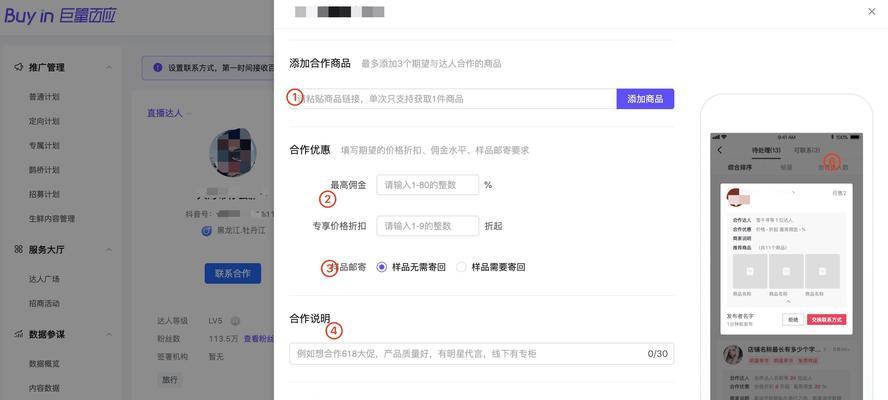The image size is (888, 400).
Task: Click the blue 联系合作 button
Action: click(x=233, y=274)
